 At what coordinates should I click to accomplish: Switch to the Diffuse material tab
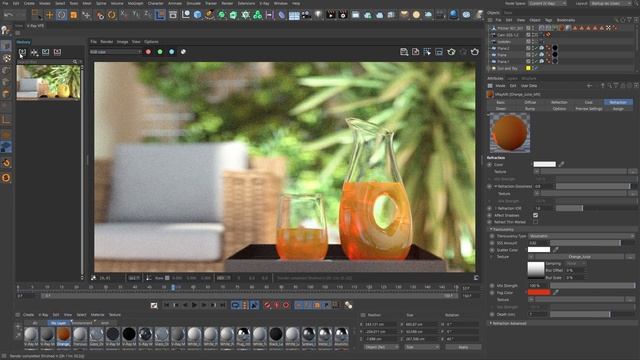(x=530, y=102)
